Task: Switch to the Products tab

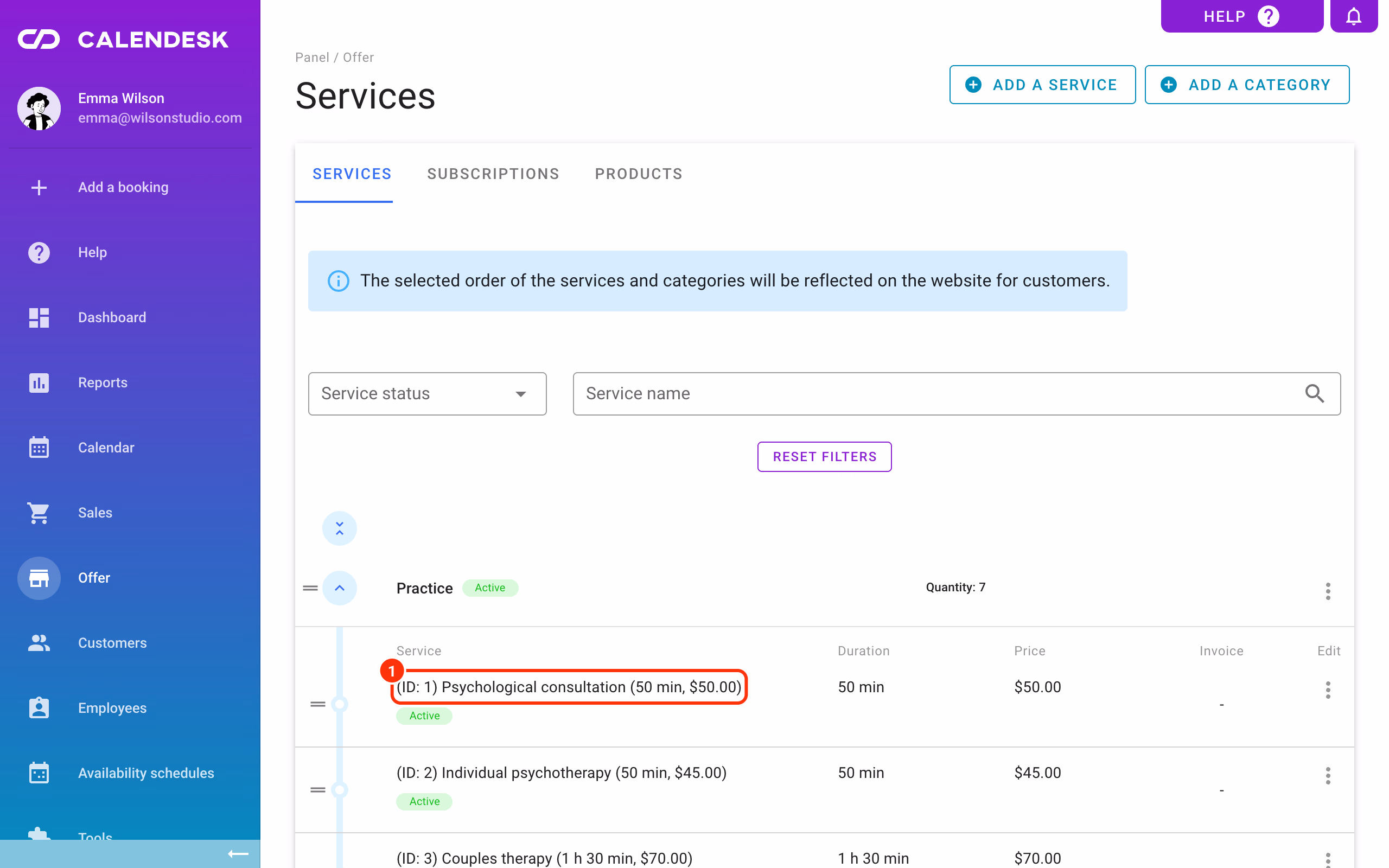Action: point(638,174)
